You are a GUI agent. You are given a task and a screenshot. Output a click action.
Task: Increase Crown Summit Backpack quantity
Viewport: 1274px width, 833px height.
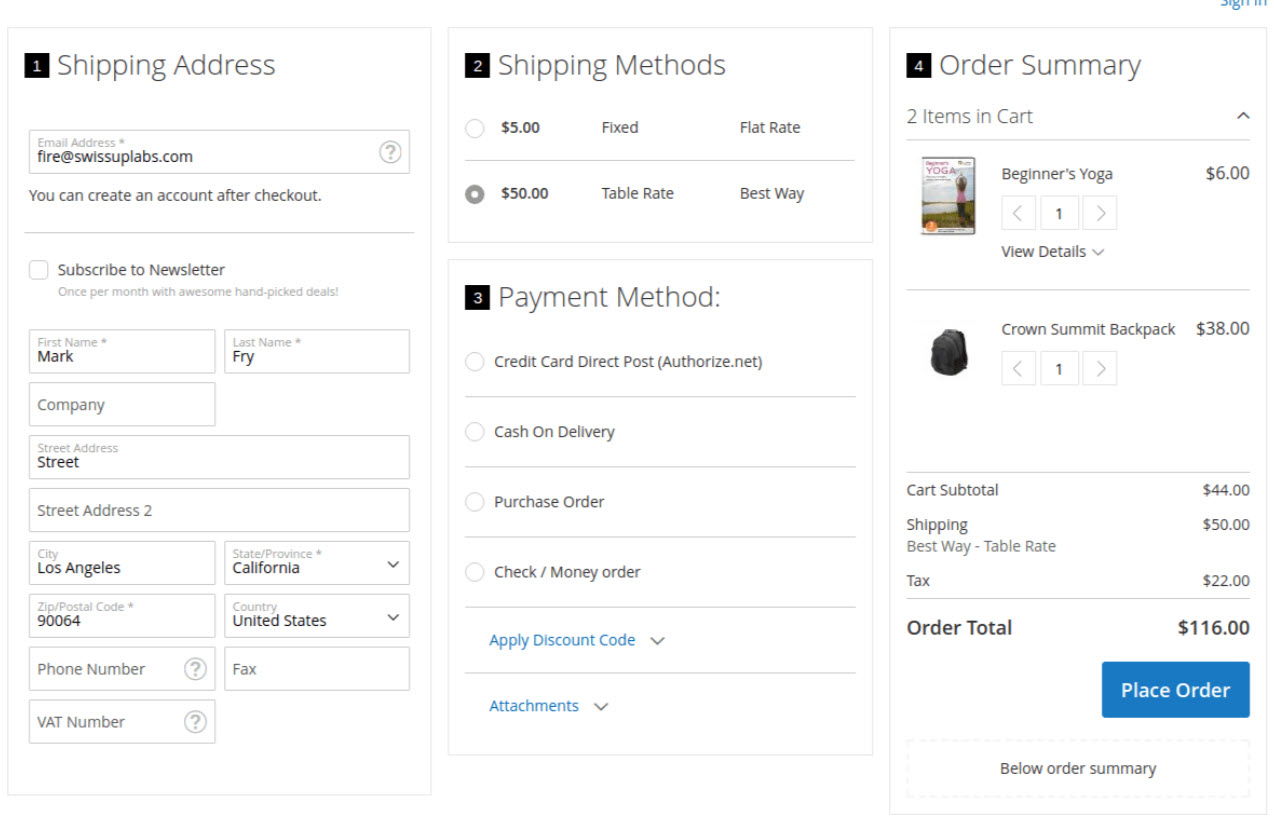pos(1100,369)
